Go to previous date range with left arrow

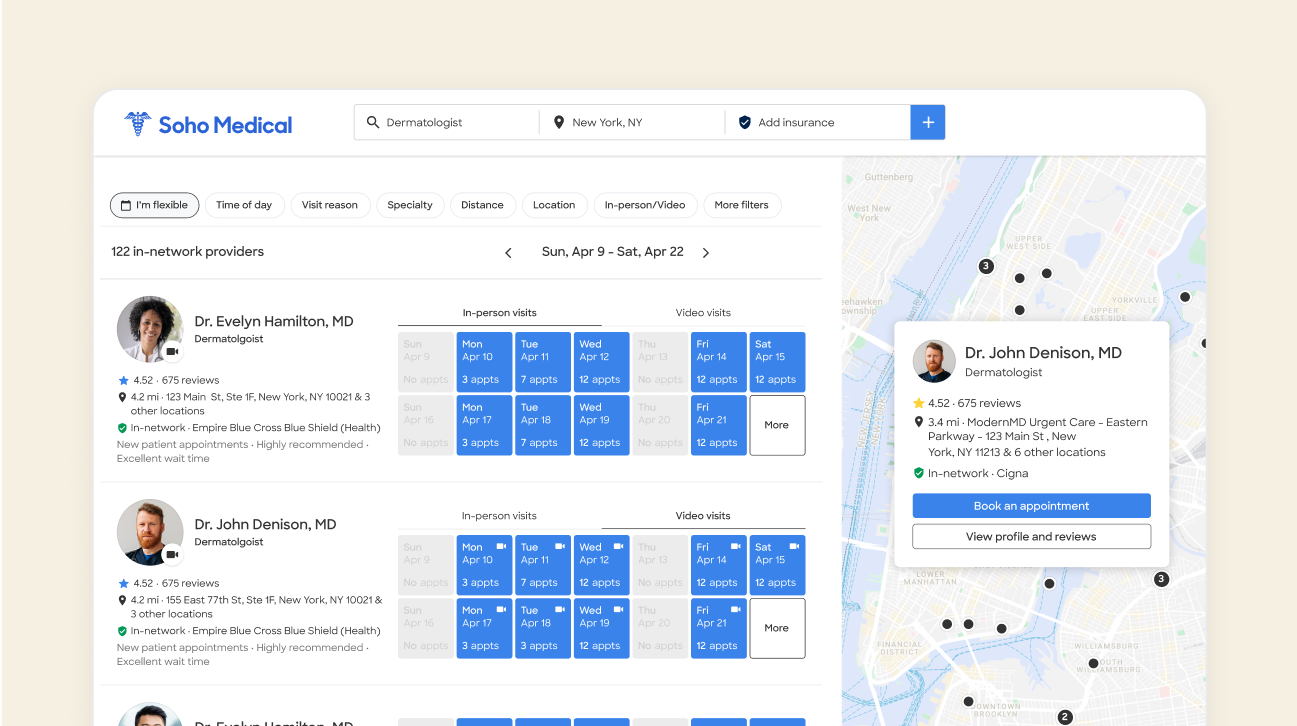[508, 253]
